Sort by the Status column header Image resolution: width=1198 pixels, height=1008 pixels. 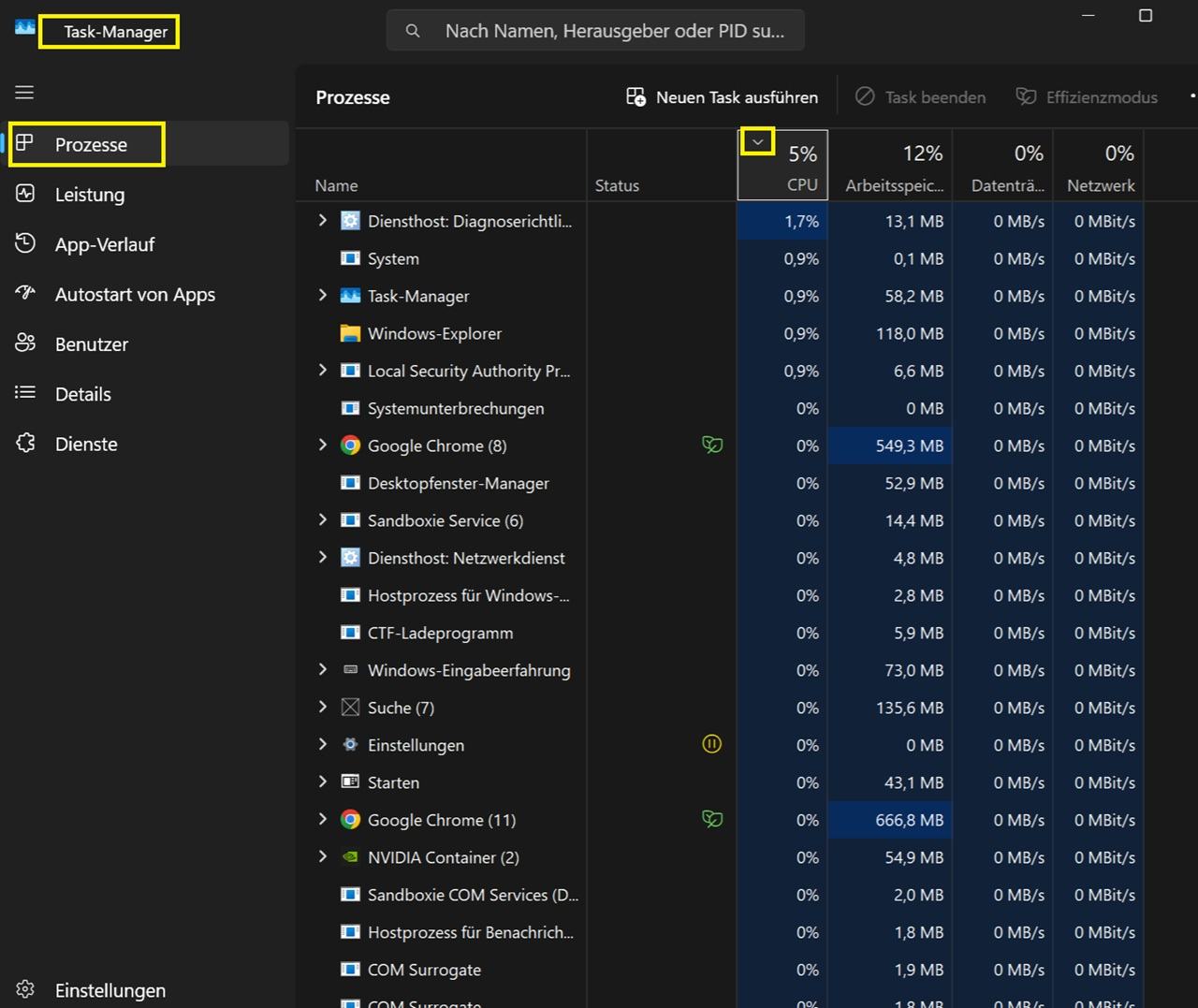click(662, 165)
